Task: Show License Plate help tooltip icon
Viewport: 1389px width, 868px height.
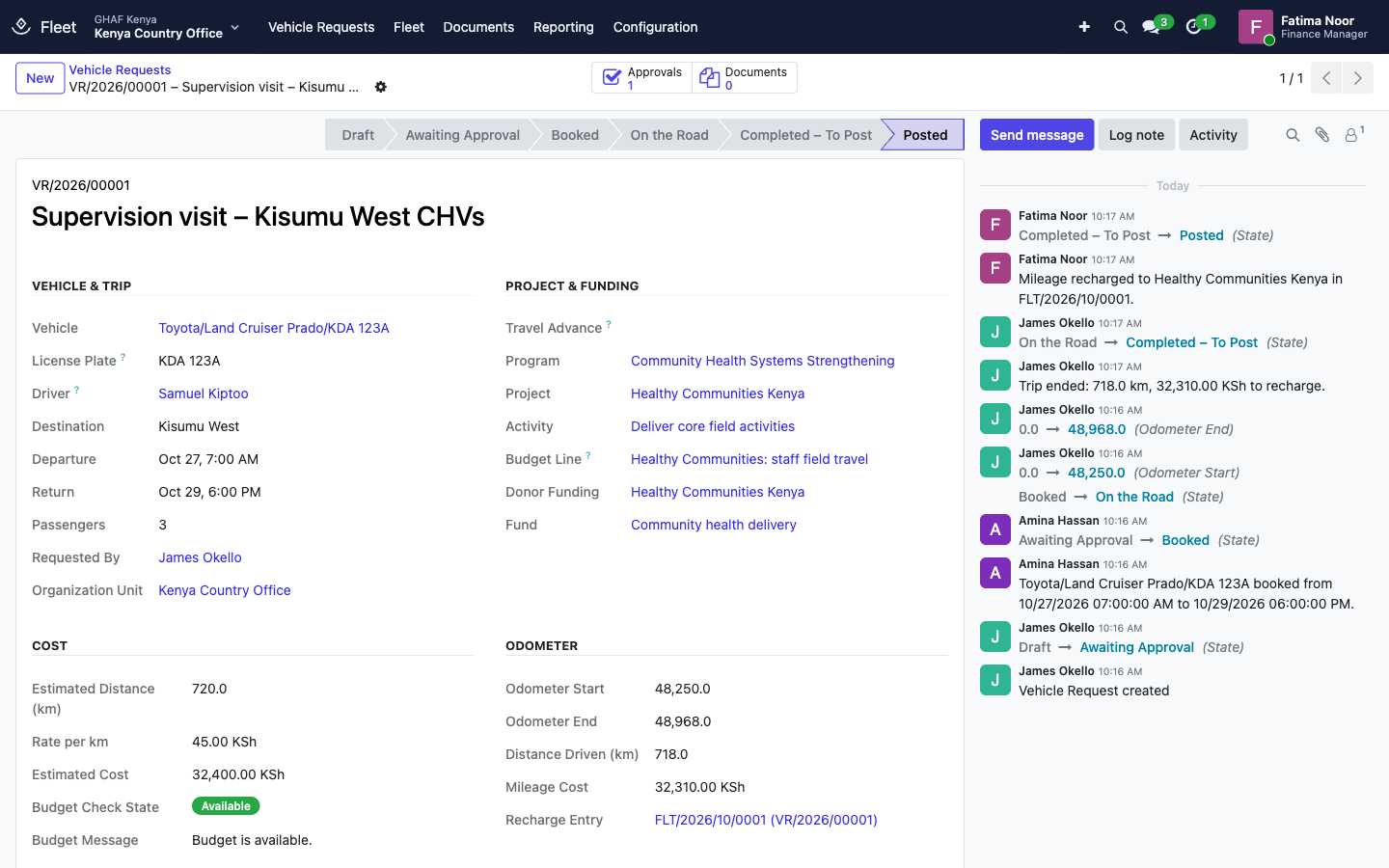Action: [x=123, y=357]
